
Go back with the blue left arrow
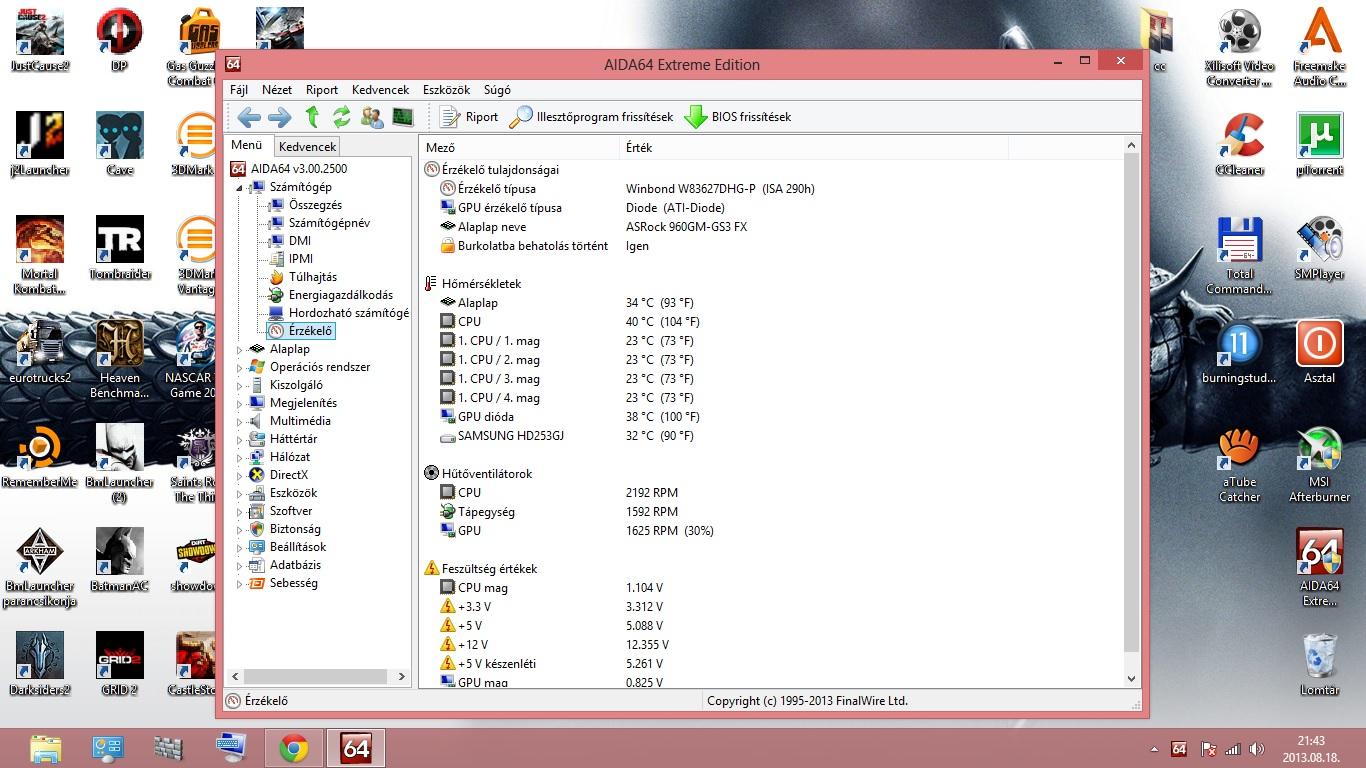(249, 117)
